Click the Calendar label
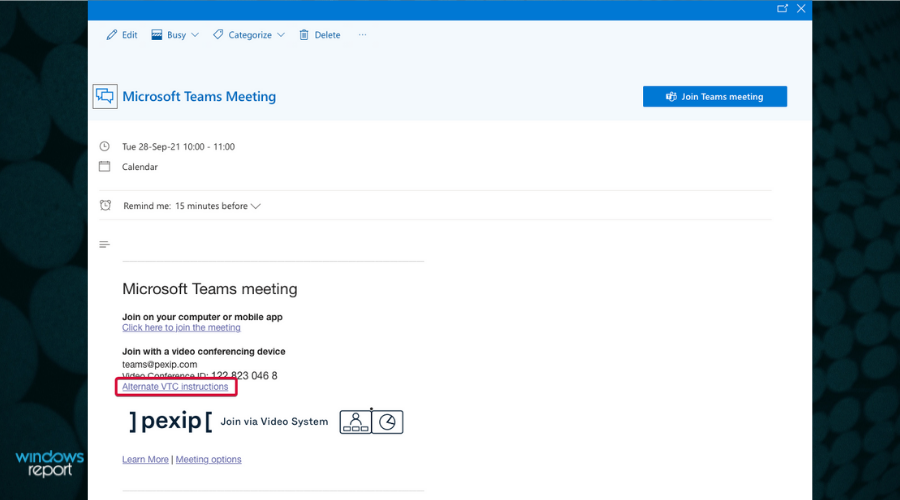The image size is (900, 500). pyautogui.click(x=139, y=167)
